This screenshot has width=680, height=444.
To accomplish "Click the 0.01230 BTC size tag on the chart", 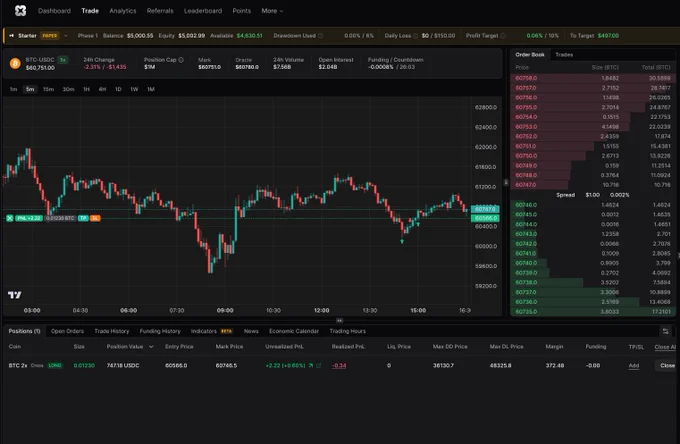I will coord(60,218).
